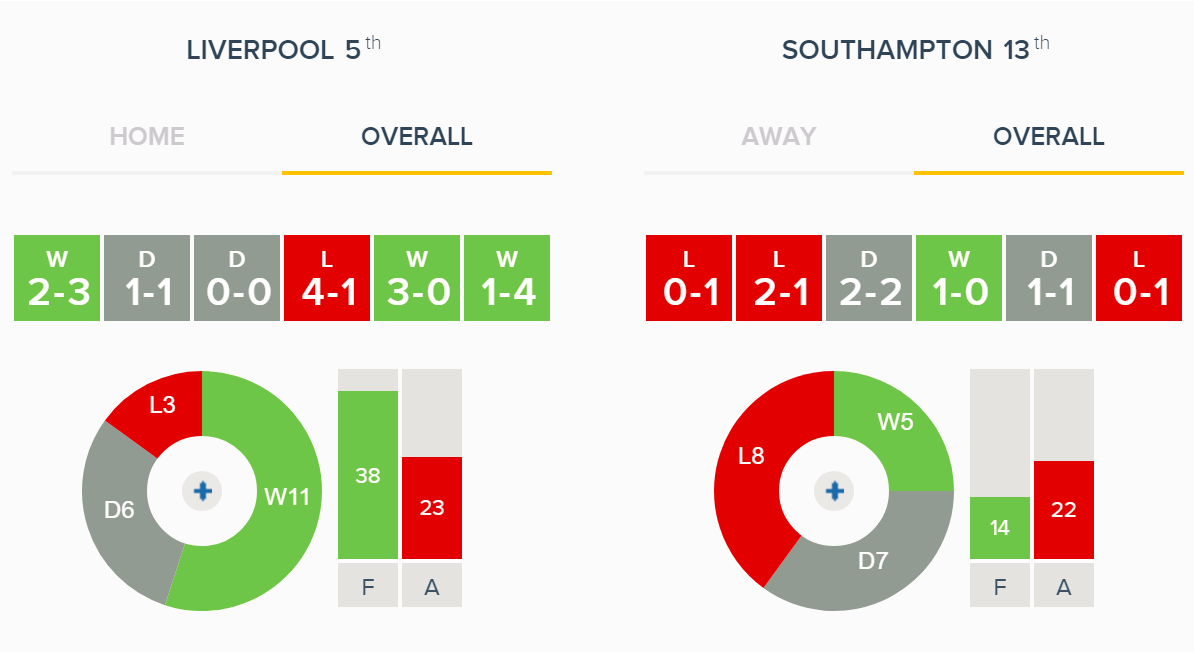Switch Liverpool stats to HOME tab
1194x652 pixels.
147,136
